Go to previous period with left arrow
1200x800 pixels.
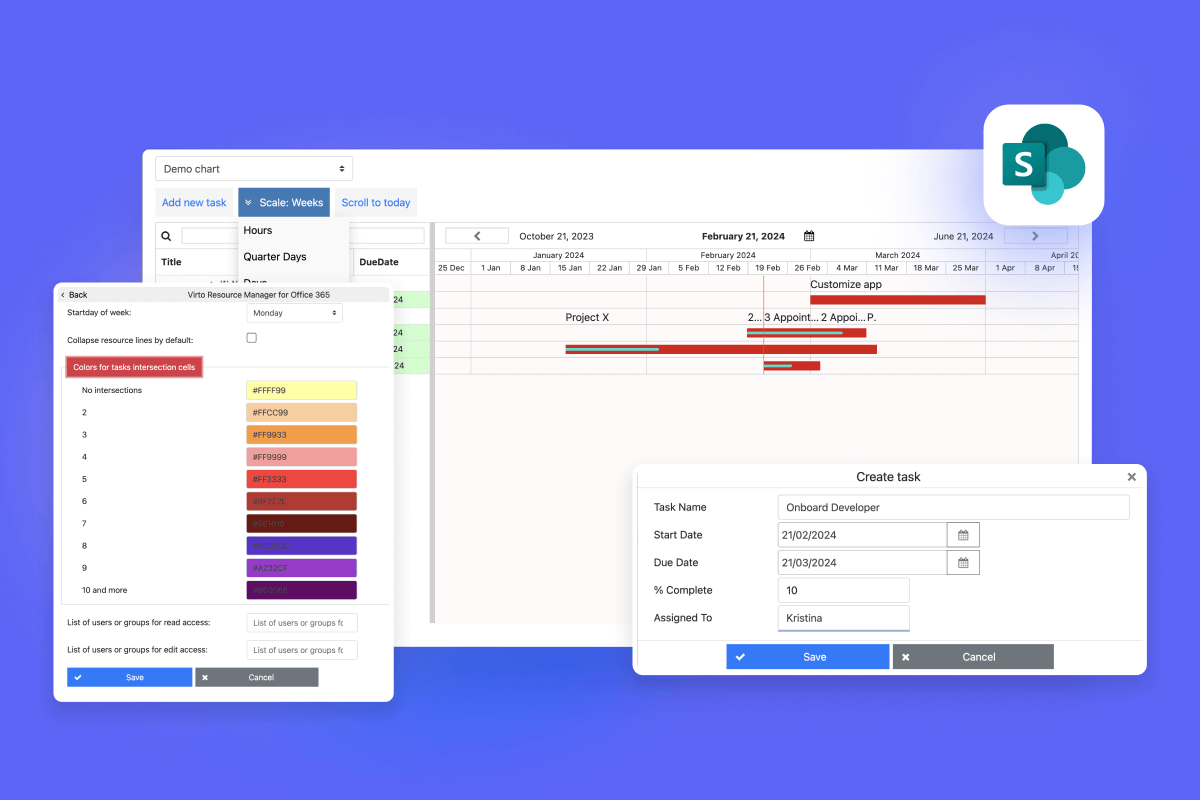pyautogui.click(x=477, y=236)
